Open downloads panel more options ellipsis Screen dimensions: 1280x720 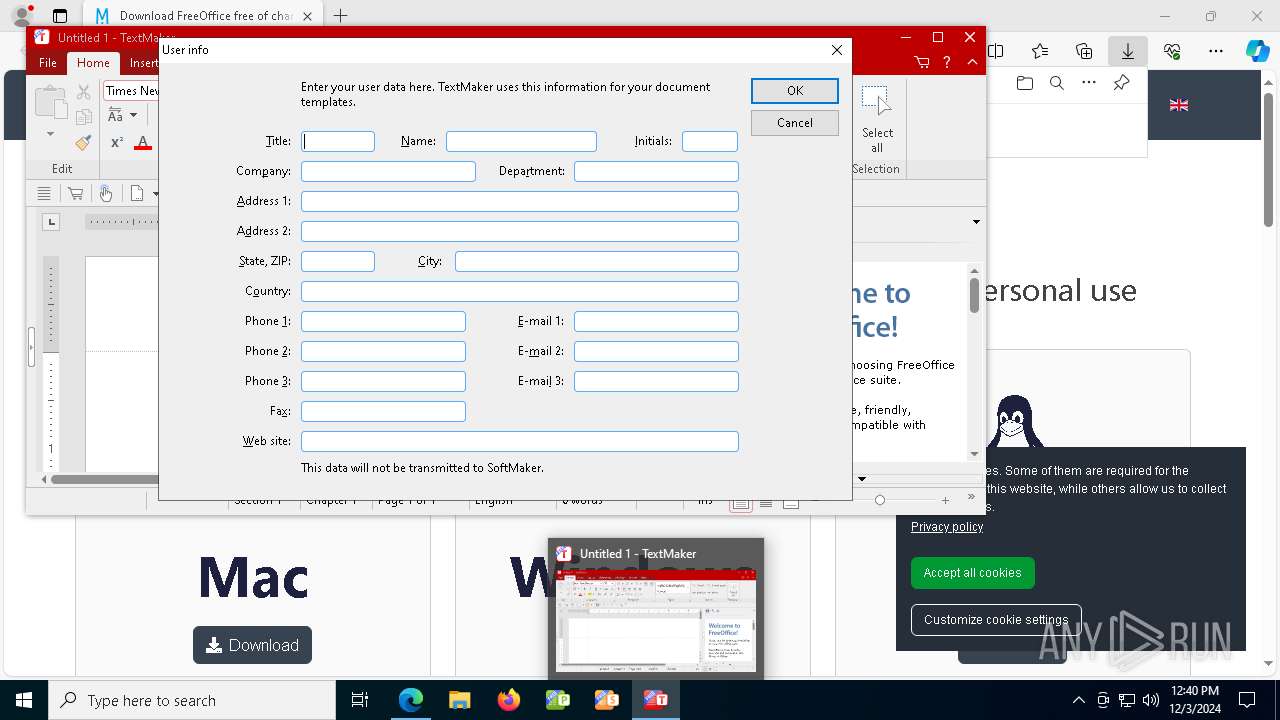pos(1089,83)
